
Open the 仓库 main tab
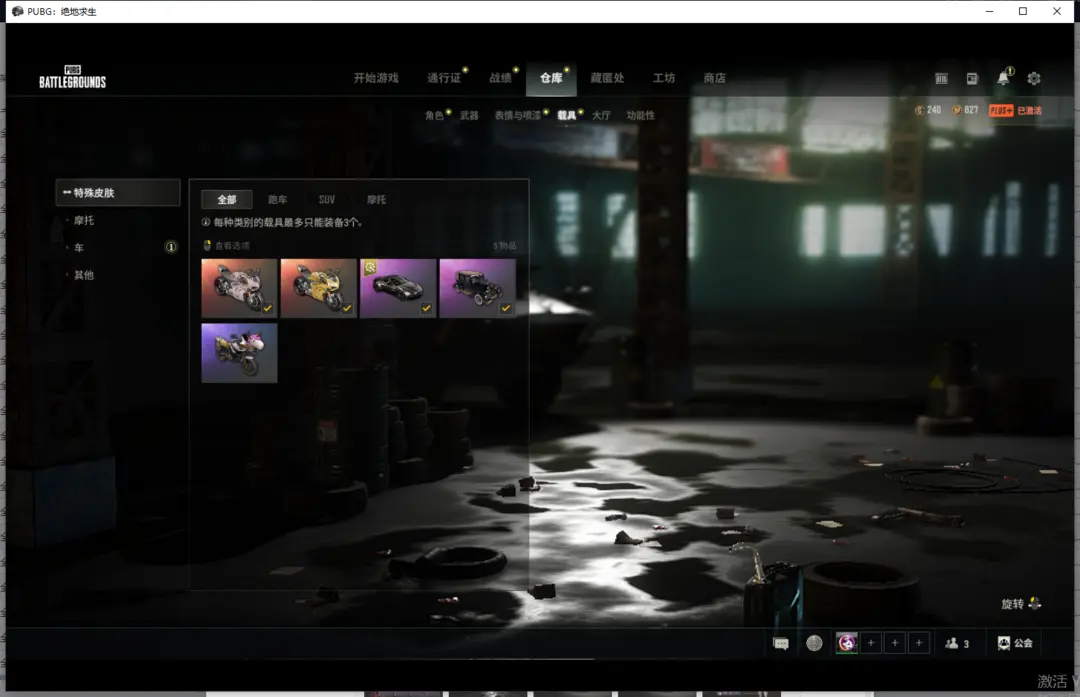click(551, 78)
